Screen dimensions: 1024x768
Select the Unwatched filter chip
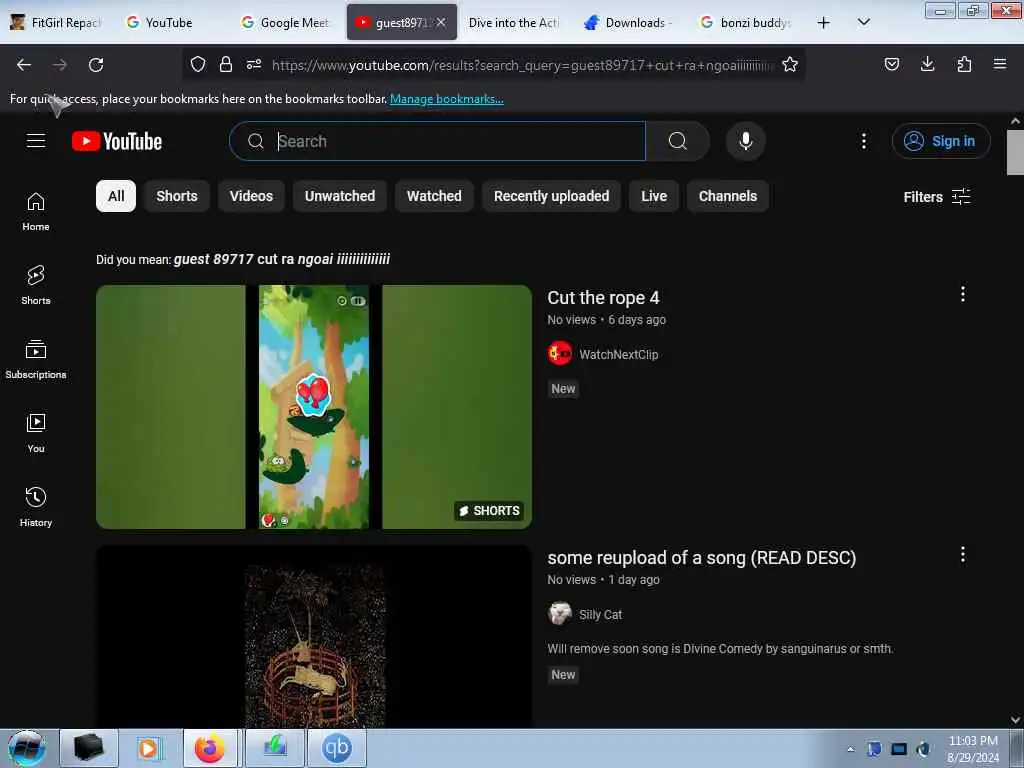click(x=340, y=196)
